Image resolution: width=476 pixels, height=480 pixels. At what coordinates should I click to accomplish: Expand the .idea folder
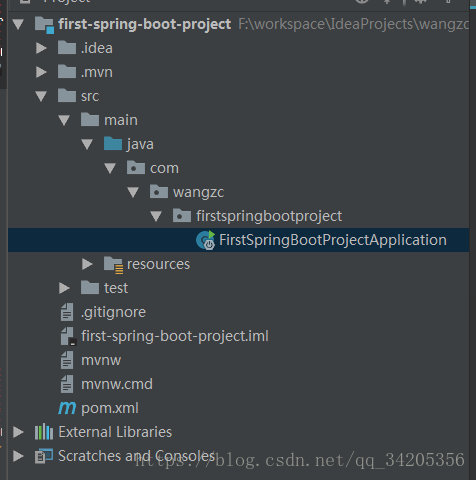point(41,48)
